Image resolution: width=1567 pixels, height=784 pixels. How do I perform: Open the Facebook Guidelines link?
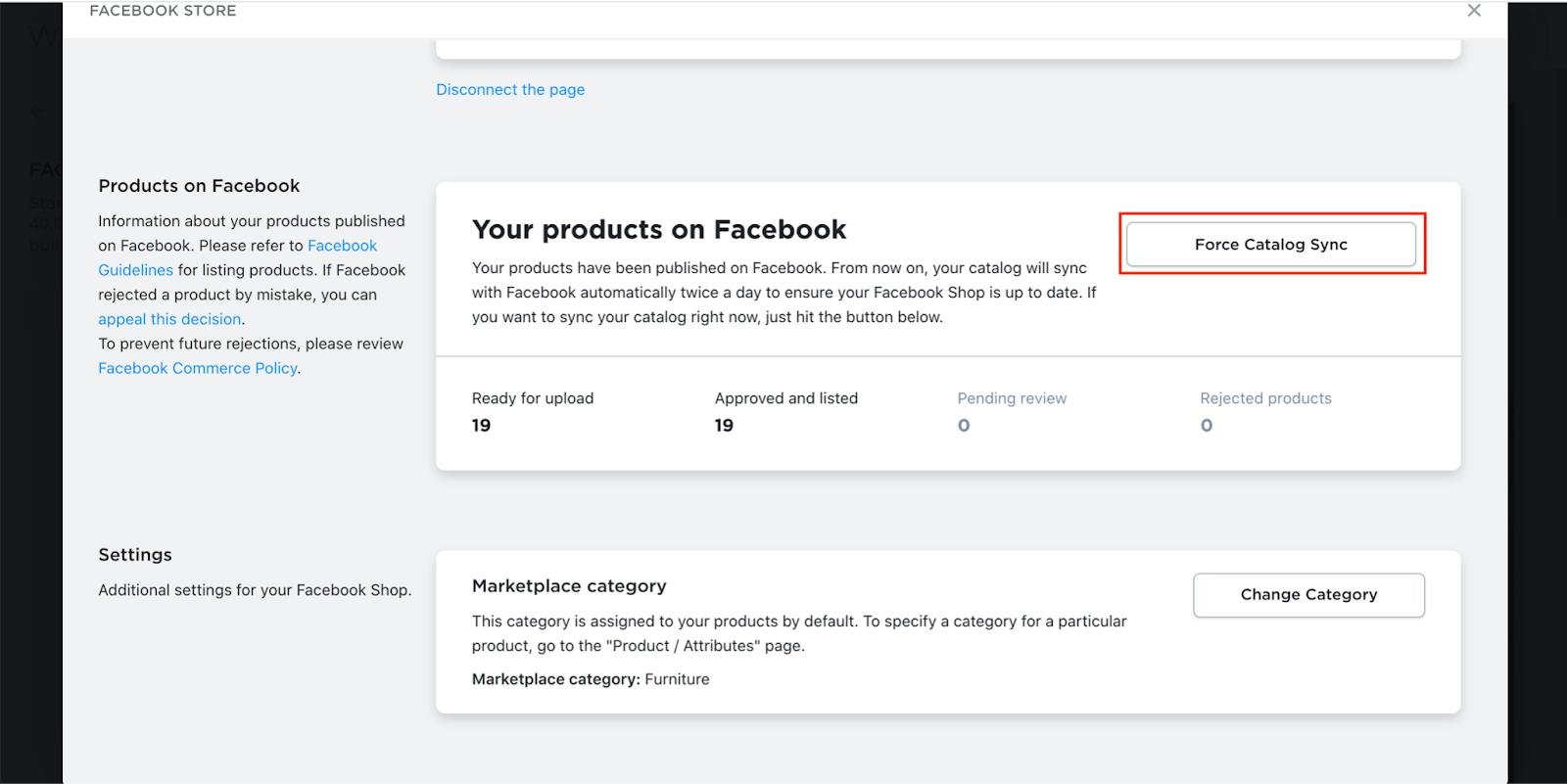pyautogui.click(x=342, y=246)
